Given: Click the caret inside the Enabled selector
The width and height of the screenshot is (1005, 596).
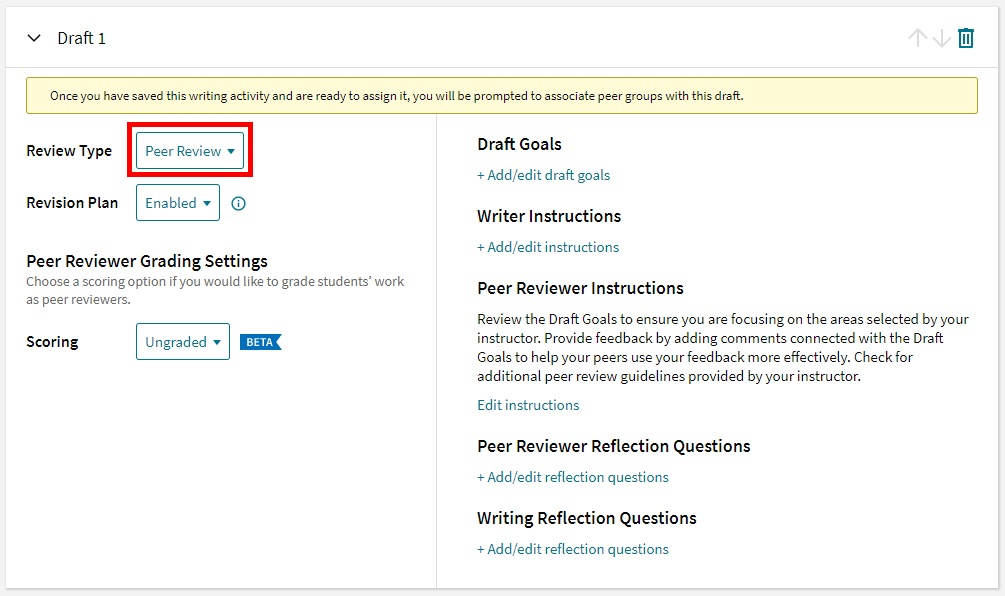Looking at the screenshot, I should [206, 202].
